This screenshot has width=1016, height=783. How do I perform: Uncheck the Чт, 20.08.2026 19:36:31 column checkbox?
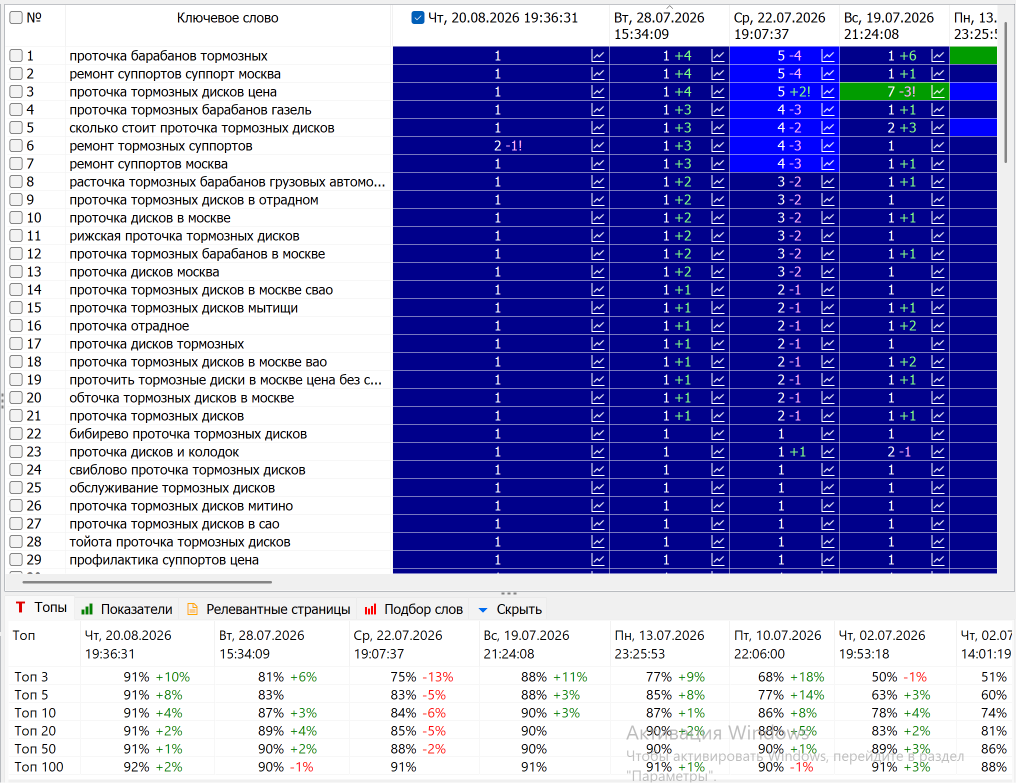click(x=418, y=18)
